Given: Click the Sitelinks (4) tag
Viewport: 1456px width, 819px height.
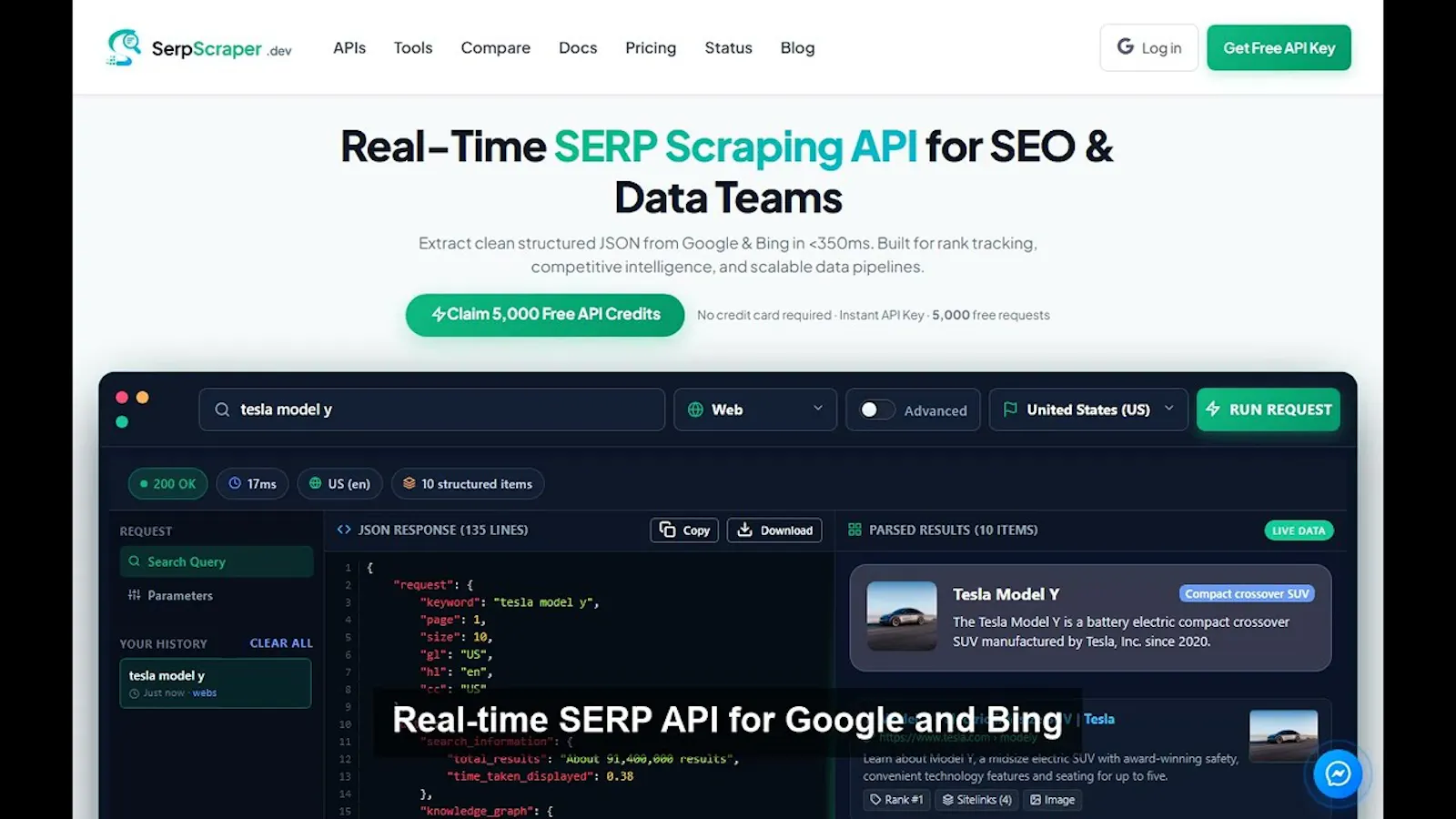Looking at the screenshot, I should [x=976, y=800].
